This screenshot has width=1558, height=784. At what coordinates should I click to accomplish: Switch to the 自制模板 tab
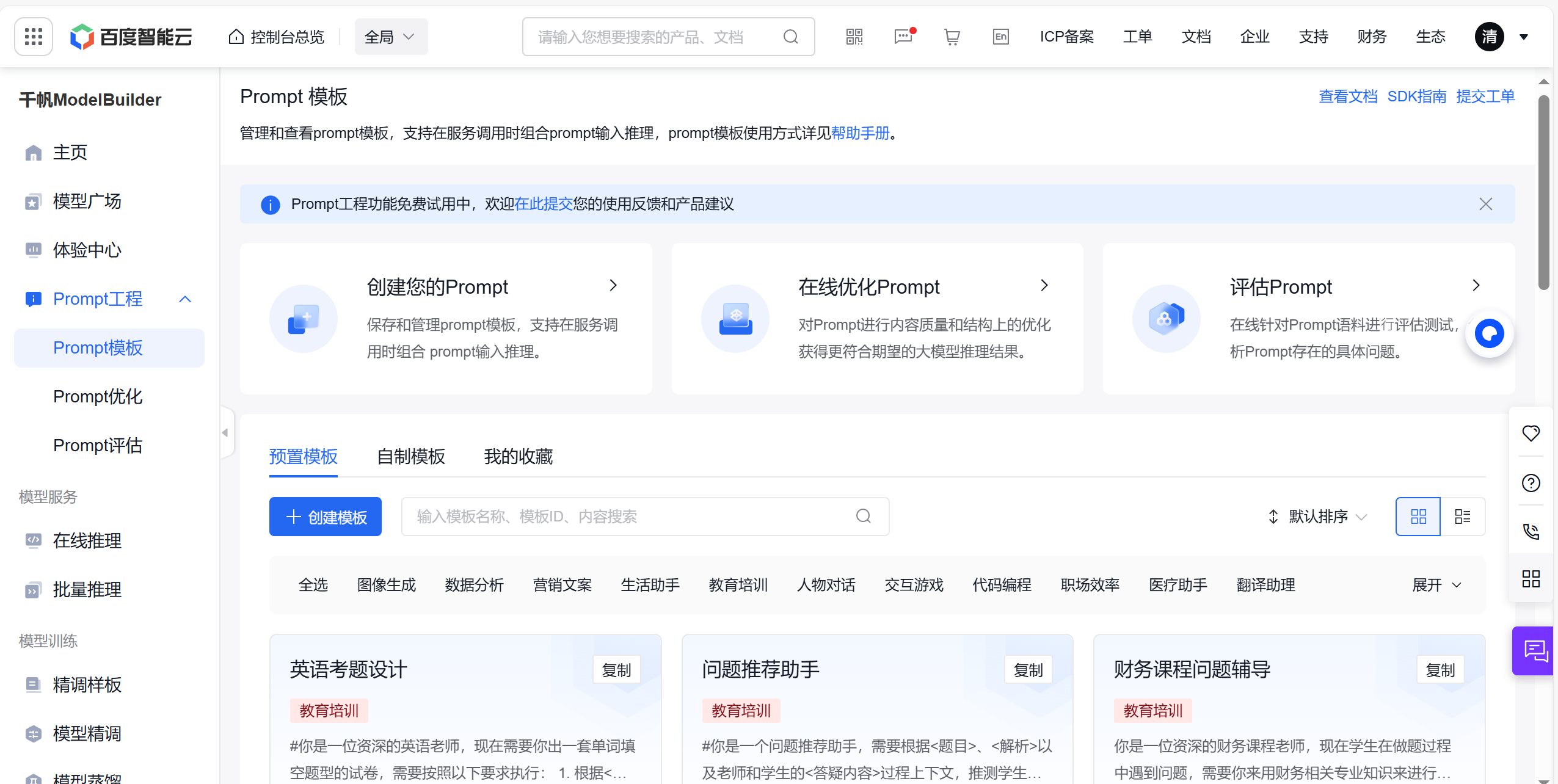(410, 456)
